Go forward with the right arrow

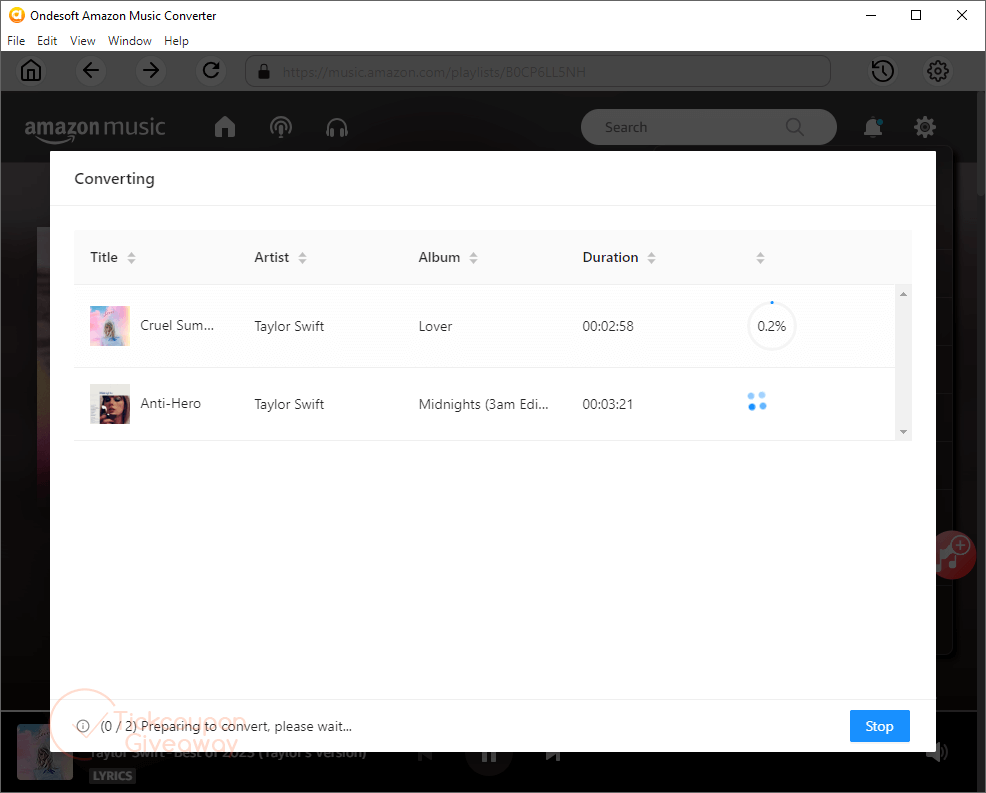coord(151,70)
